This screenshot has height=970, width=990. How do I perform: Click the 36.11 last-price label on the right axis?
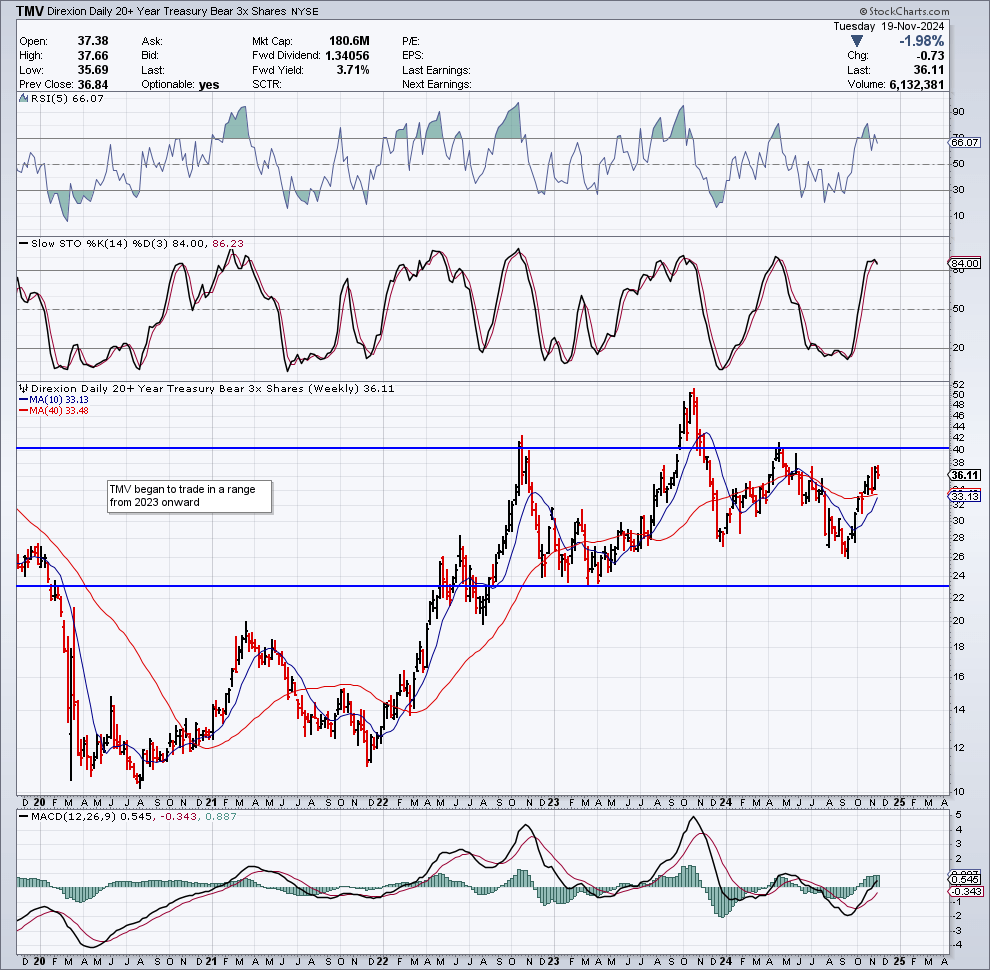pos(967,474)
